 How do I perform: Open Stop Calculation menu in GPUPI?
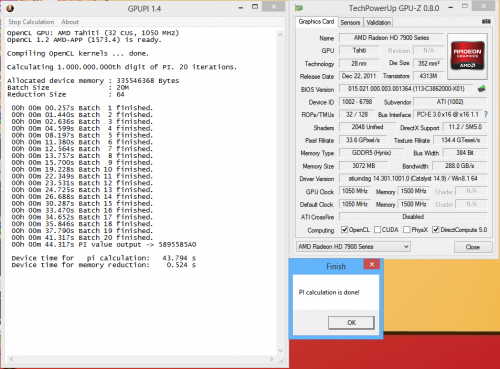pyautogui.click(x=31, y=22)
